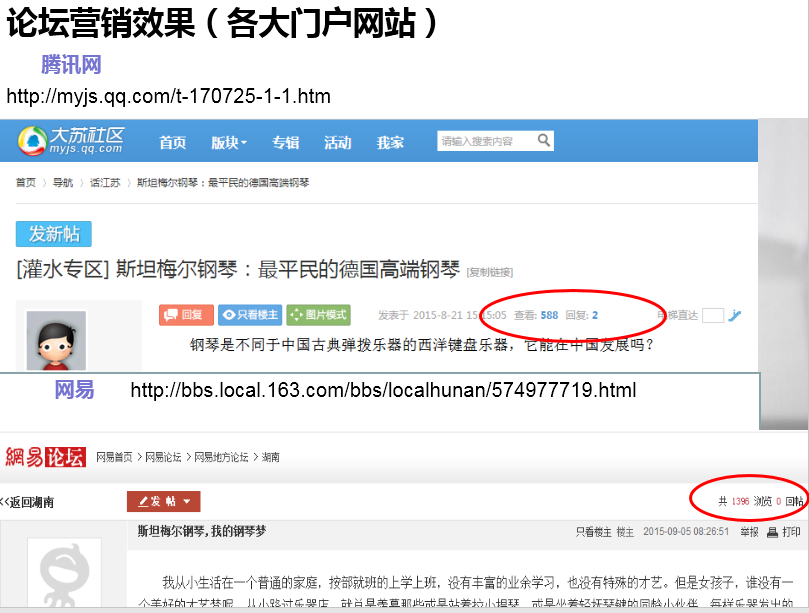The image size is (809, 613).
Task: Click the print icon 打印
Action: (784, 532)
